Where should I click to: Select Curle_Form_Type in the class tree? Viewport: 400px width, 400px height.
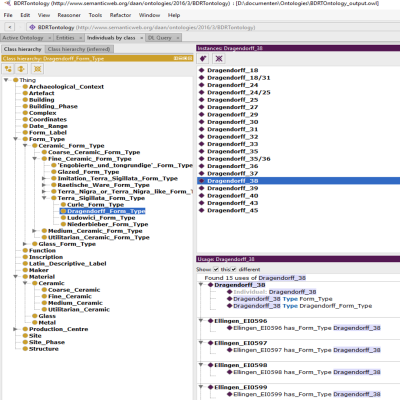(x=95, y=205)
